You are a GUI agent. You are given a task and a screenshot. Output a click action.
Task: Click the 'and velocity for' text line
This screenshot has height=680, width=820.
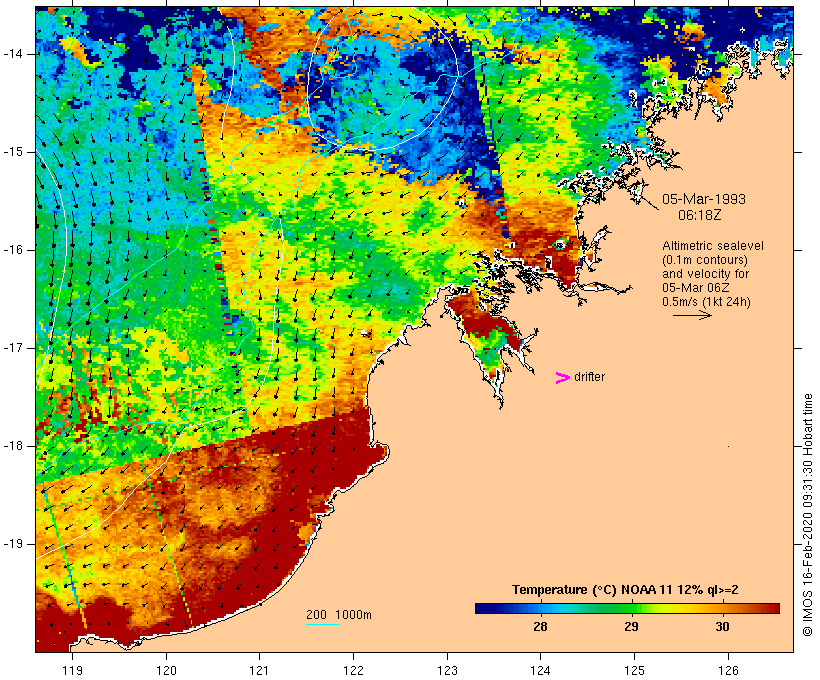(705, 274)
